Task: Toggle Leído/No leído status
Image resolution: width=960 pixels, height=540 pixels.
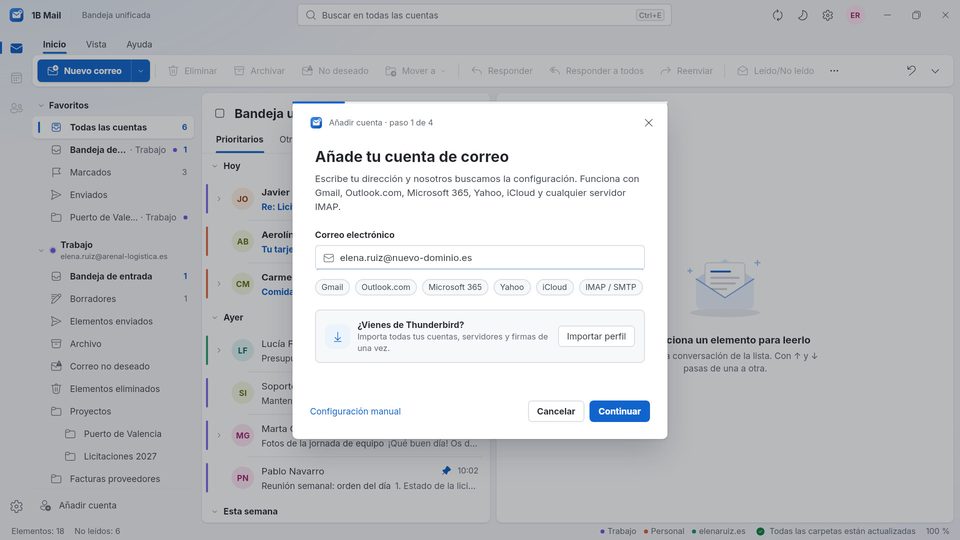Action: pyautogui.click(x=776, y=71)
